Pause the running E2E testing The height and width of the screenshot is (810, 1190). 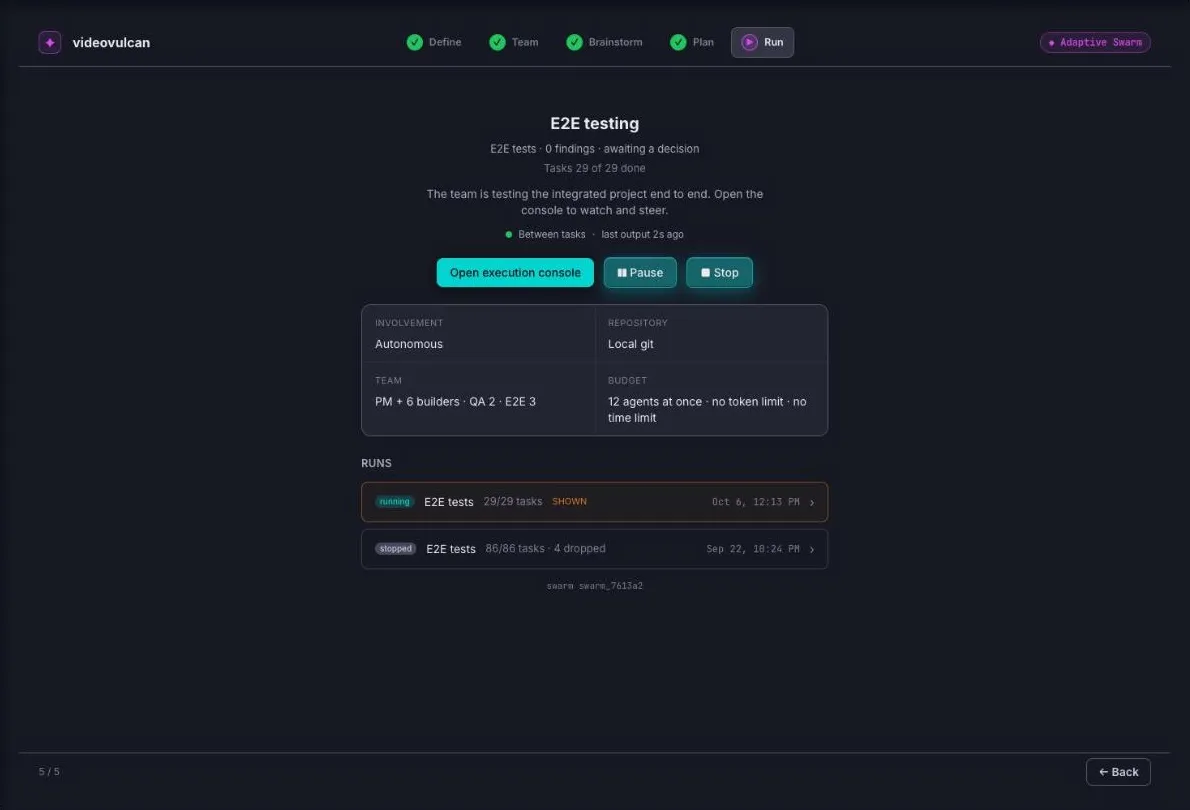tap(640, 273)
